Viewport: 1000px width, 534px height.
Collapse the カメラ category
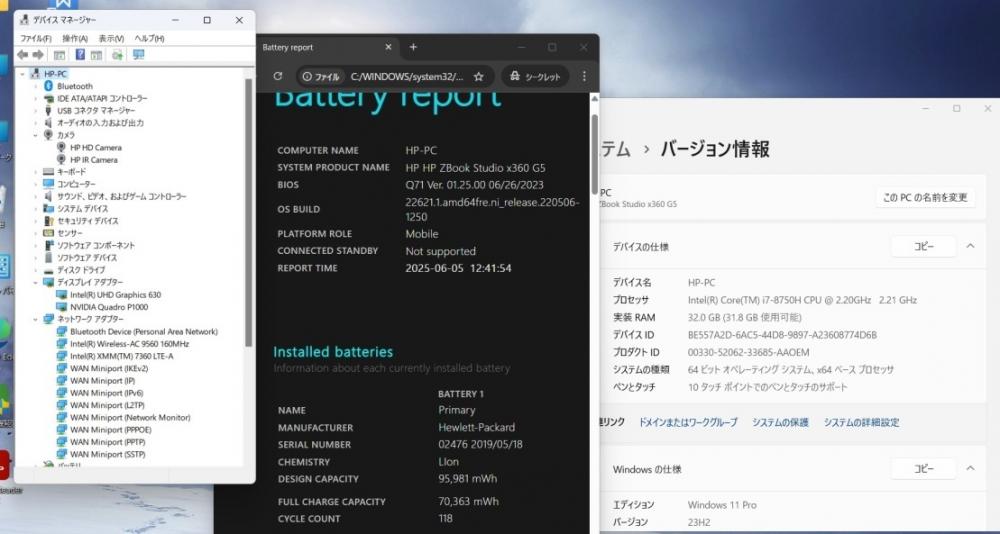click(36, 135)
